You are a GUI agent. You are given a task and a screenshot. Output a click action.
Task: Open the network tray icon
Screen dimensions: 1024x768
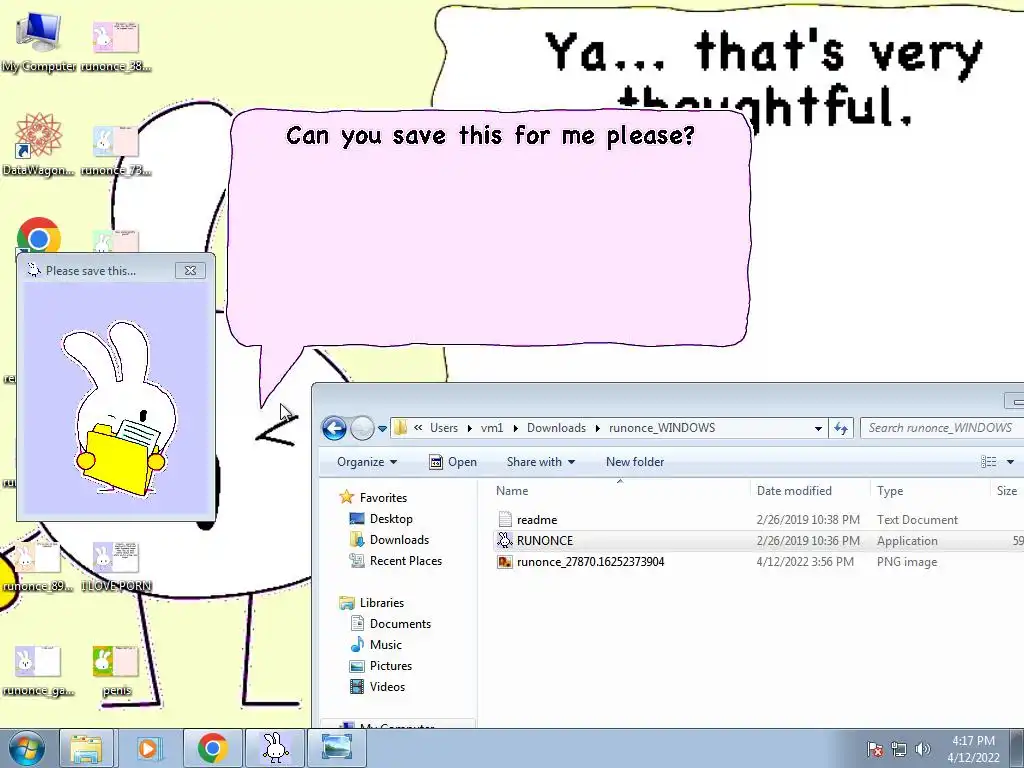pyautogui.click(x=899, y=749)
